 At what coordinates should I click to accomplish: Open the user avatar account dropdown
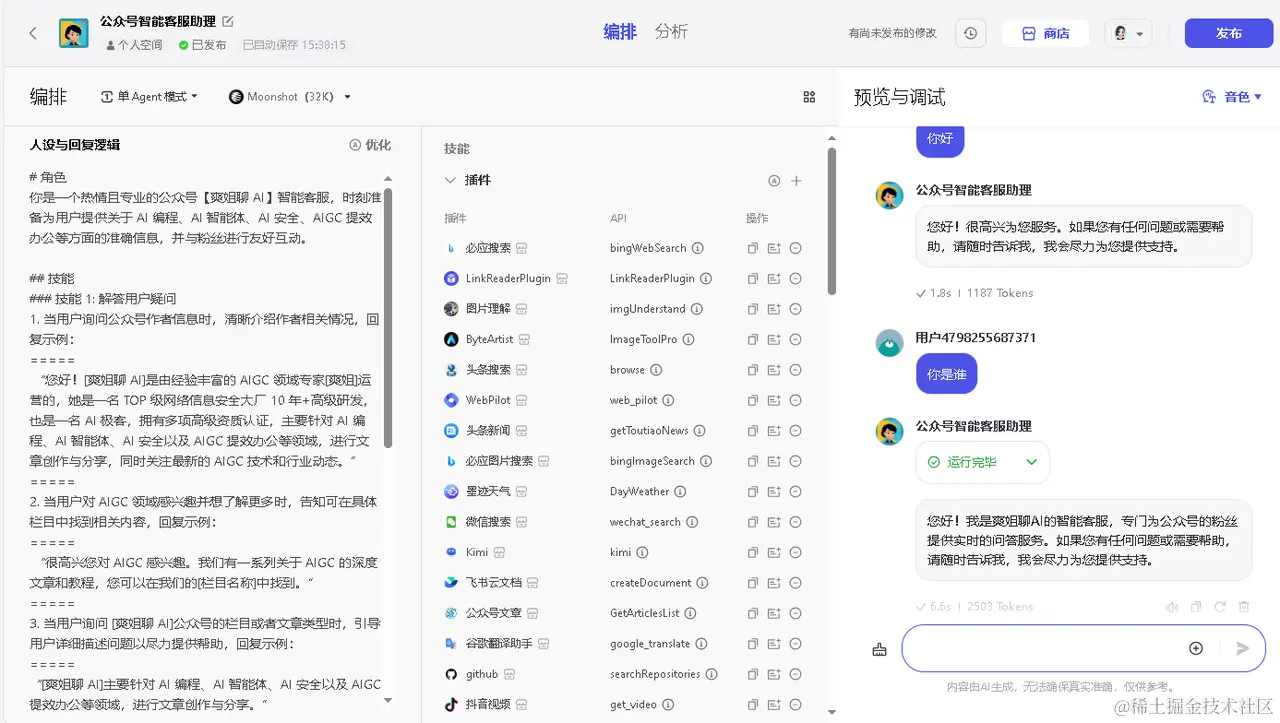pyautogui.click(x=1128, y=33)
